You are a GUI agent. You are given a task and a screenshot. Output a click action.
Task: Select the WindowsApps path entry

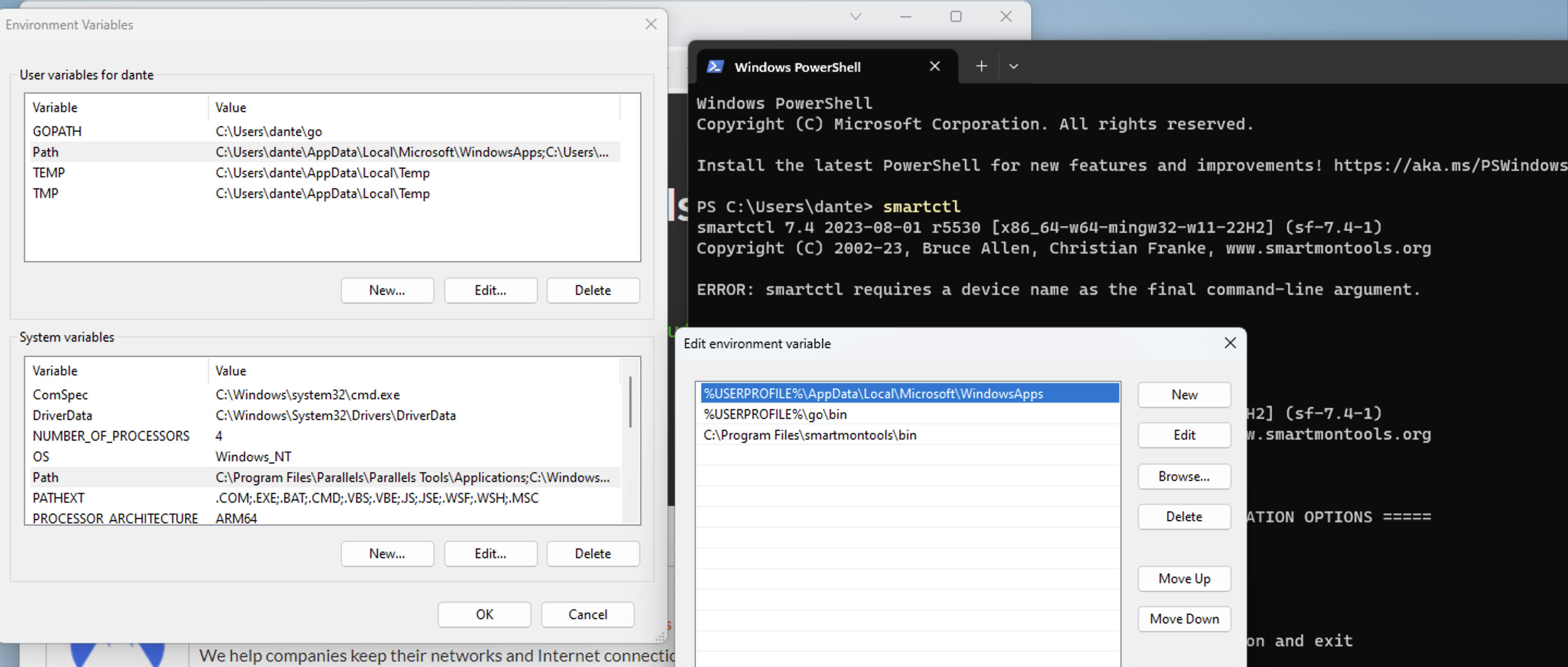[909, 393]
